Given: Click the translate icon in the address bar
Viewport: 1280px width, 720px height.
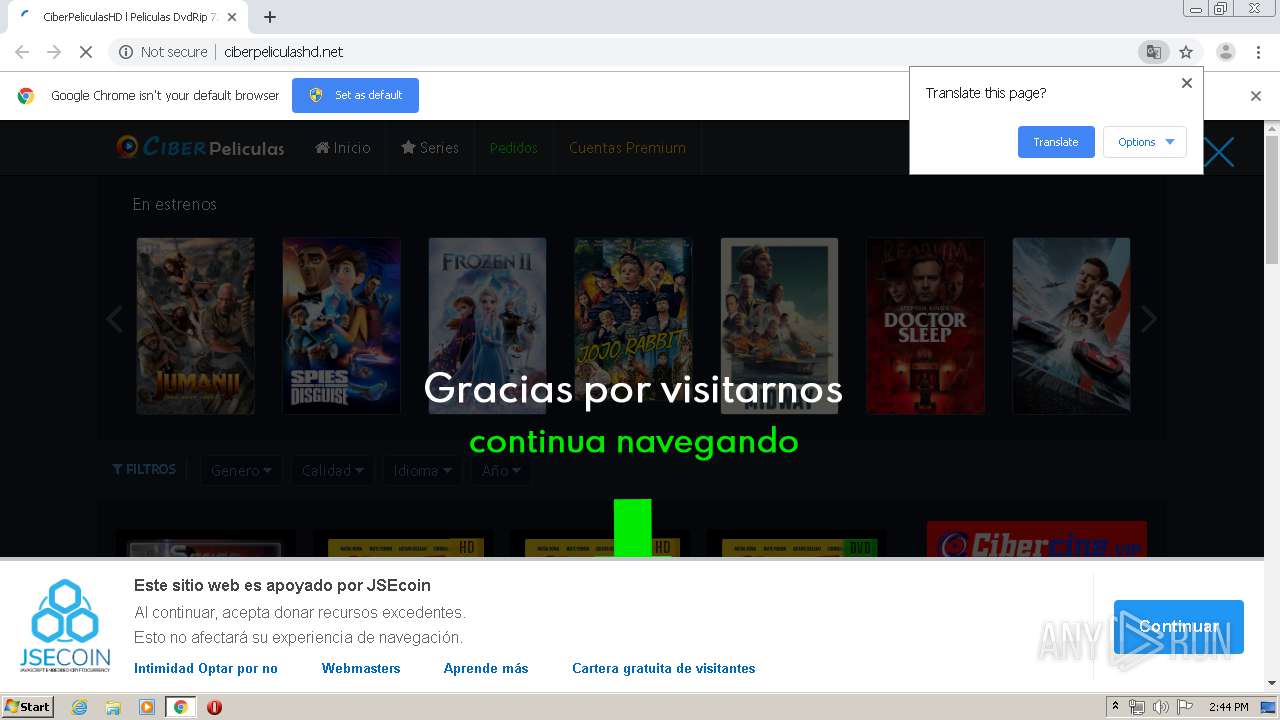Looking at the screenshot, I should point(1153,52).
